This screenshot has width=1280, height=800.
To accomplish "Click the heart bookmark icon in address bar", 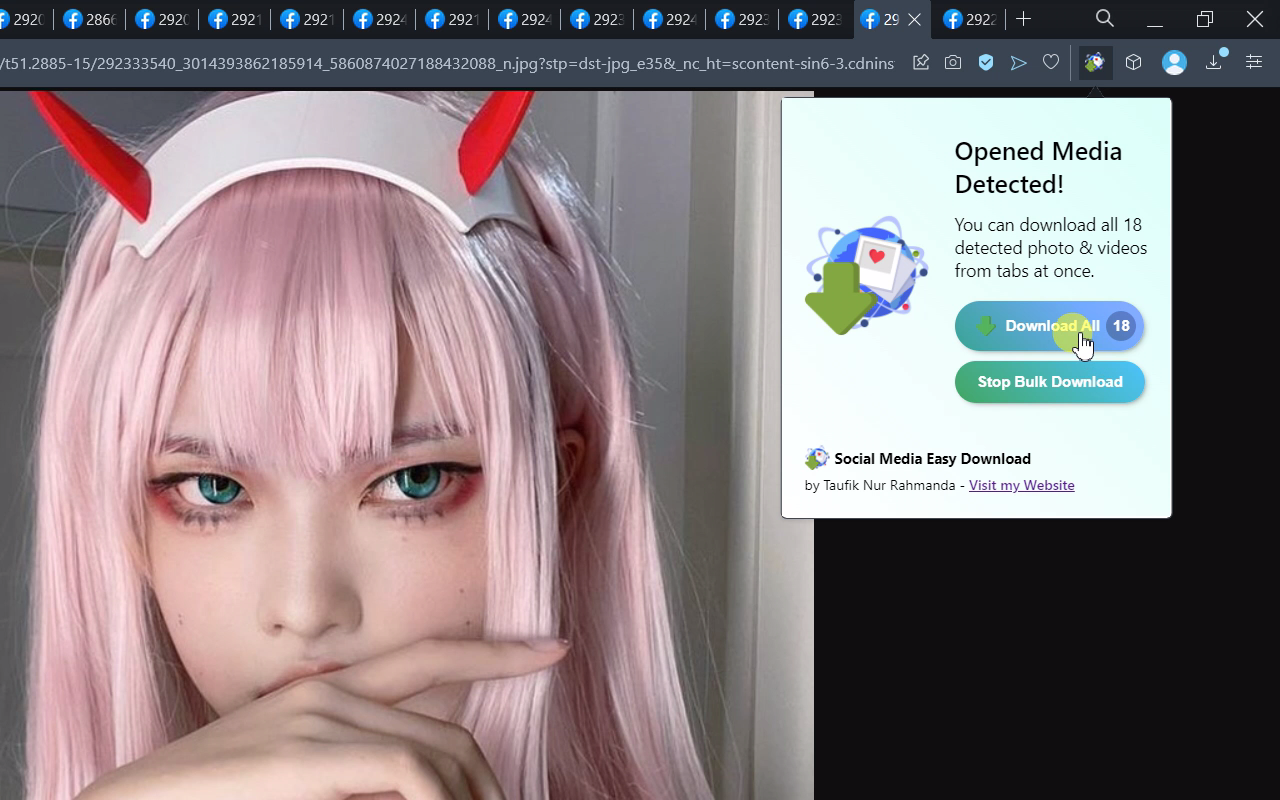I will [1051, 62].
